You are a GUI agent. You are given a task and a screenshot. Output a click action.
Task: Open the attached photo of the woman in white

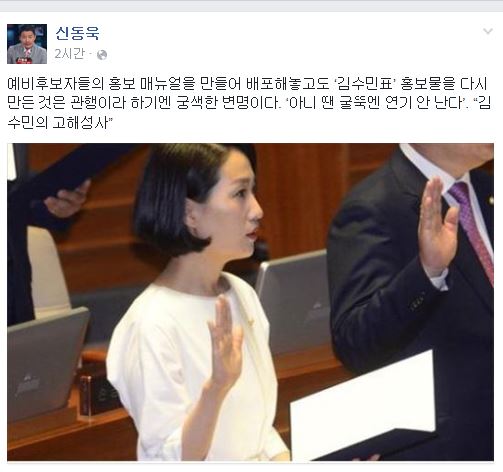[x=250, y=302]
